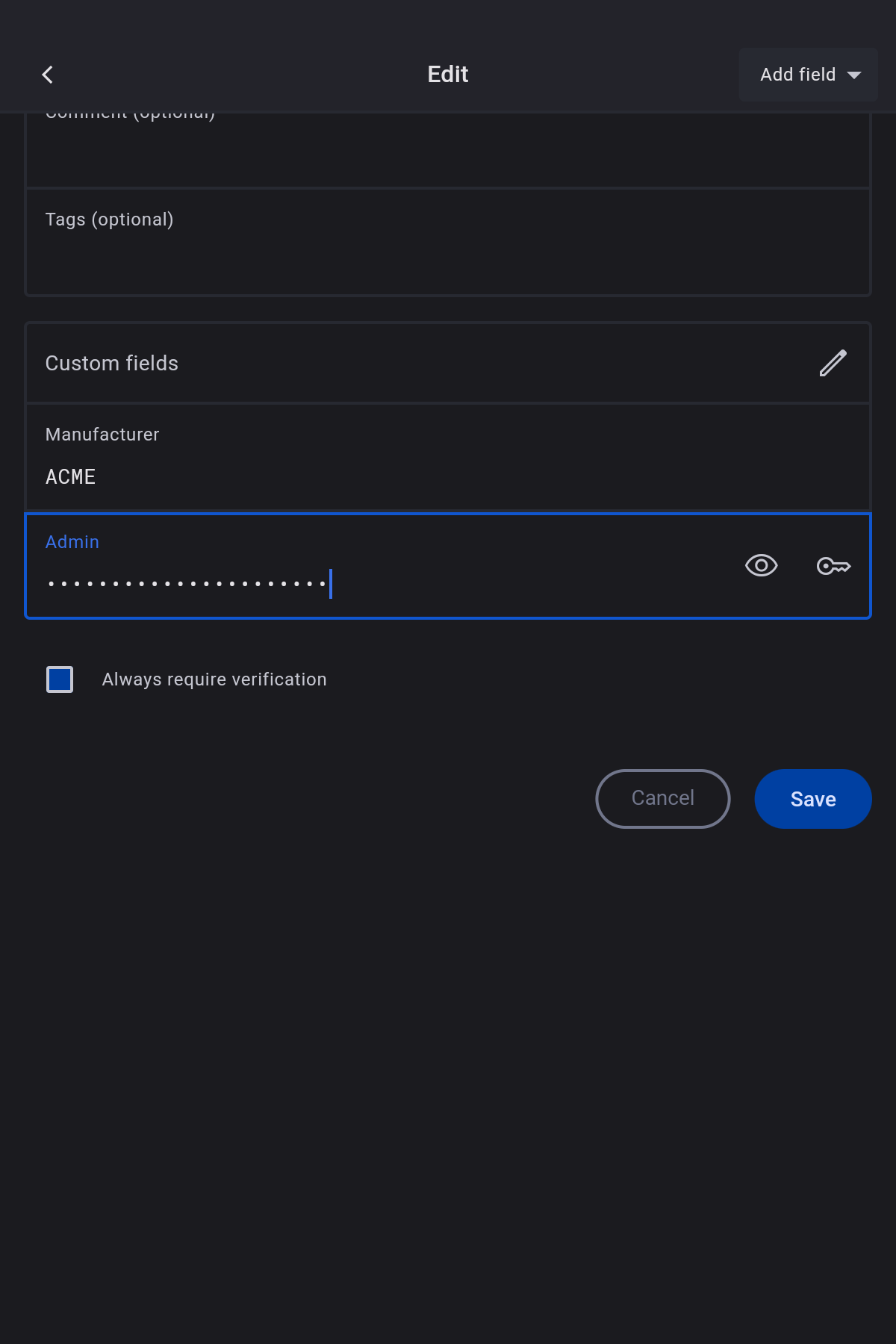
Task: Click the Always require verification label text
Action: pyautogui.click(x=214, y=679)
